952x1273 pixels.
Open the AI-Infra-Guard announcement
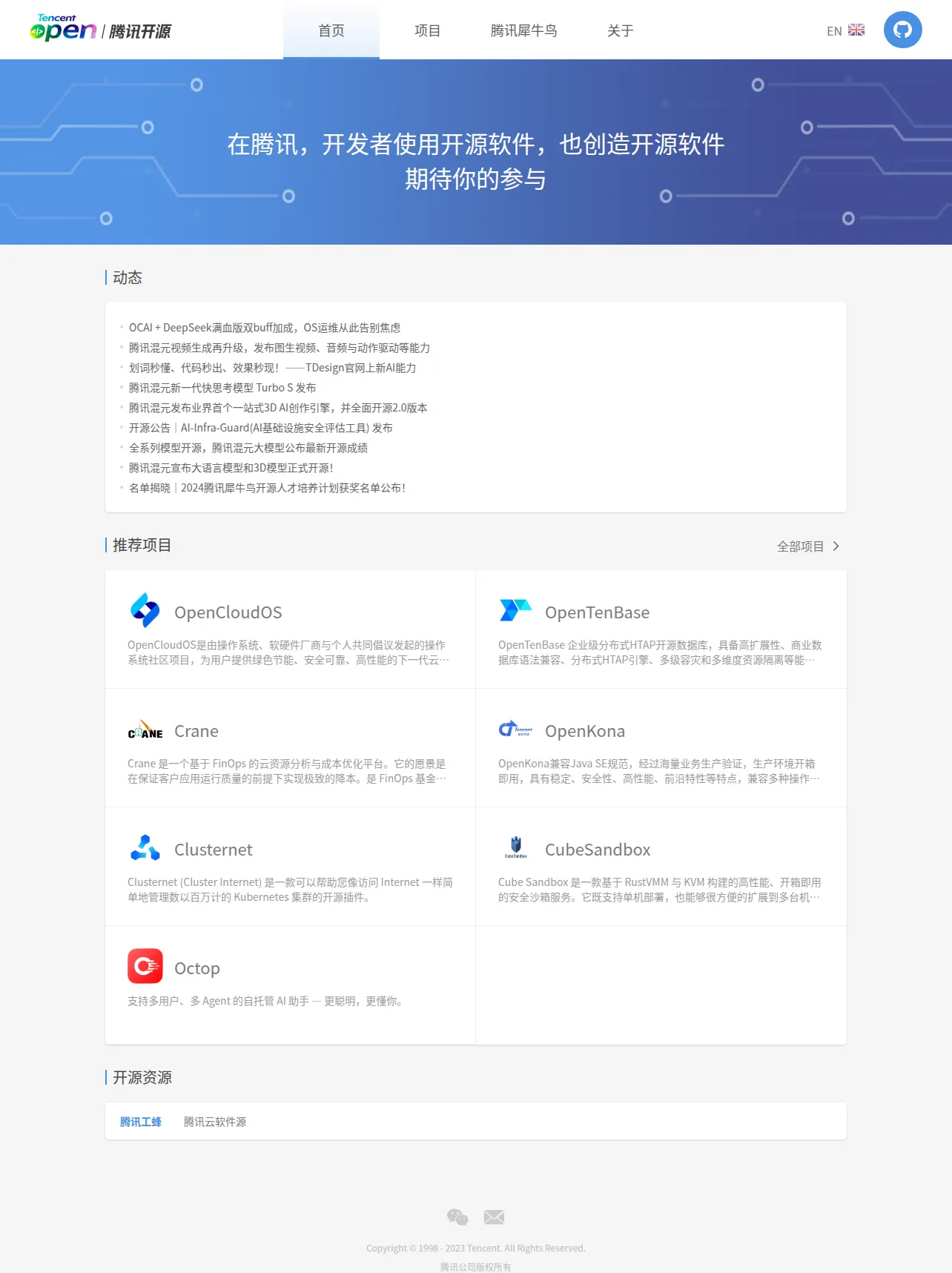261,428
